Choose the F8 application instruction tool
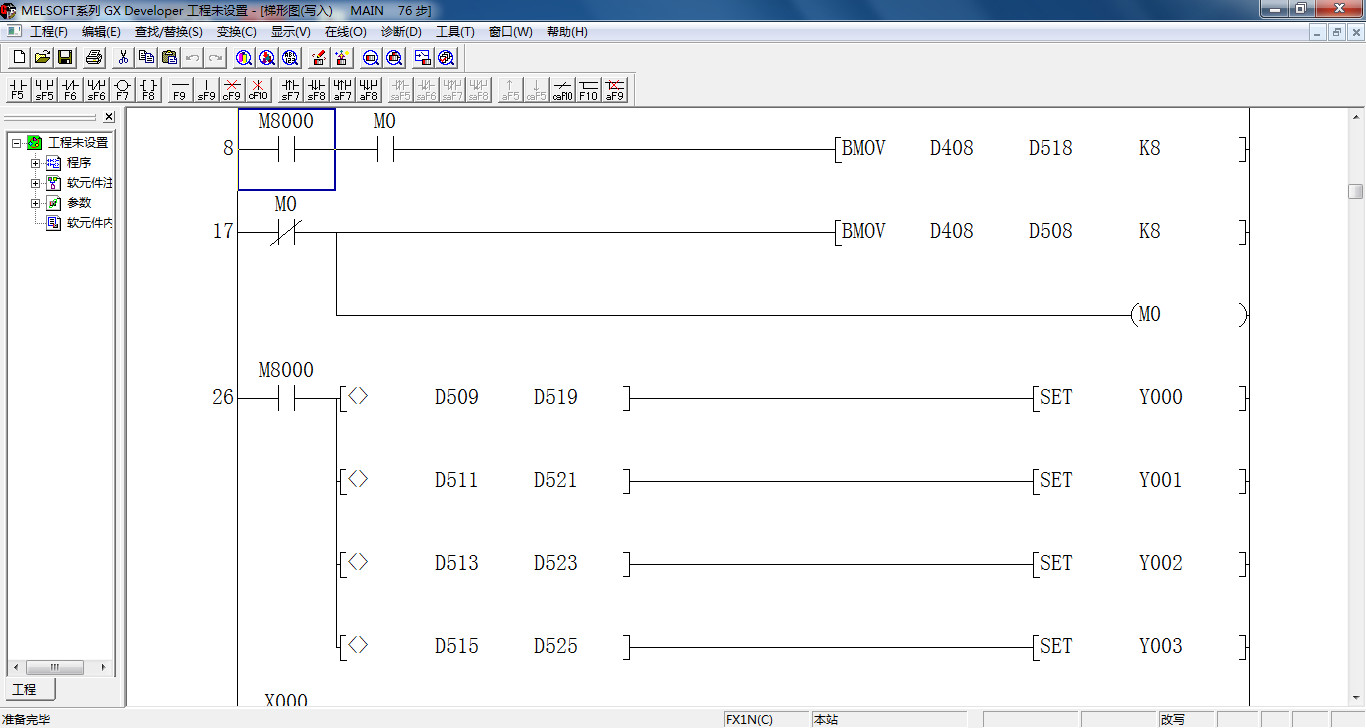 148,90
